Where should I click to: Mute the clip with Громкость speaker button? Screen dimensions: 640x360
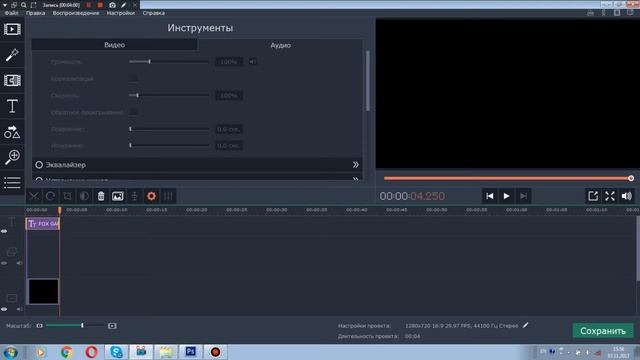coord(253,62)
